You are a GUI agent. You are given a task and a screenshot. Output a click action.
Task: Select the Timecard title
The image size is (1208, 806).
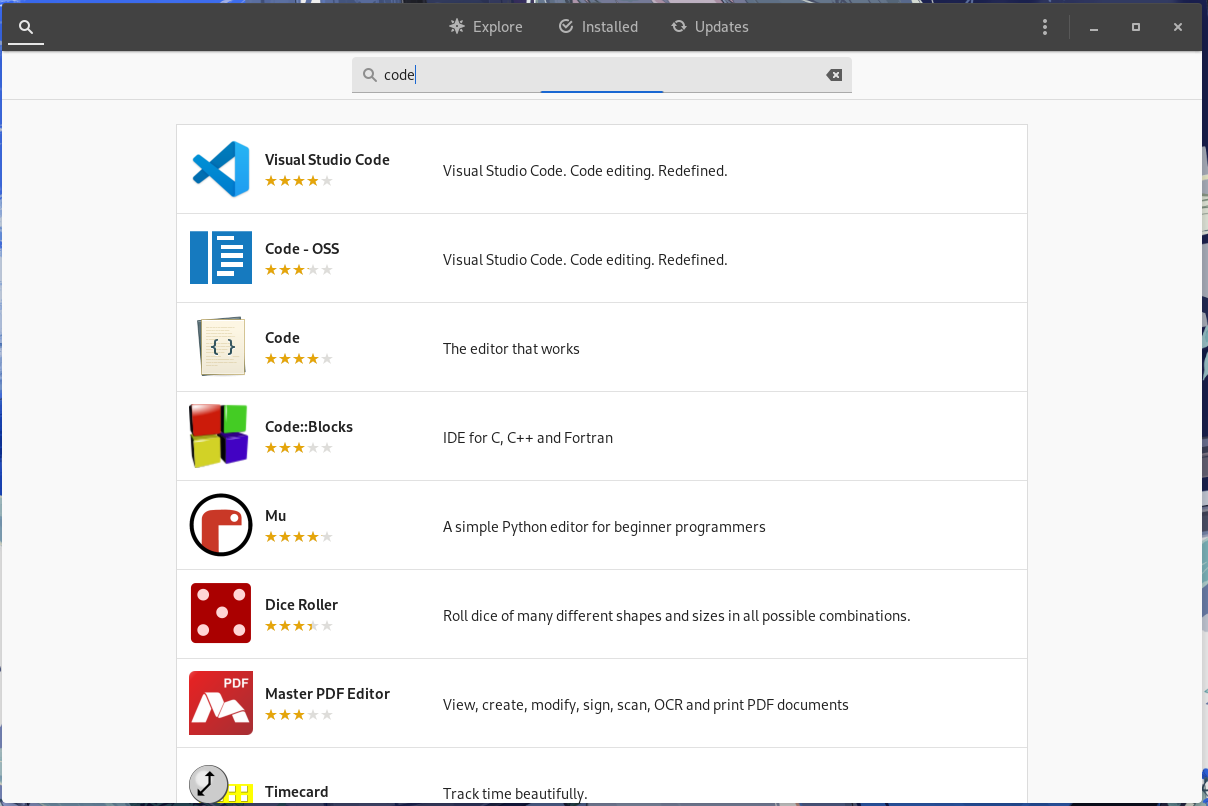click(297, 792)
